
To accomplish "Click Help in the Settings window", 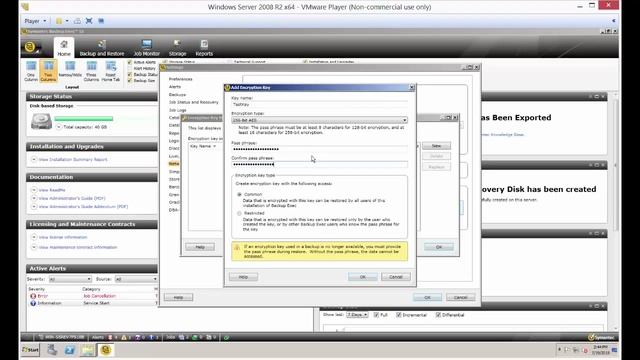I will click(178, 297).
